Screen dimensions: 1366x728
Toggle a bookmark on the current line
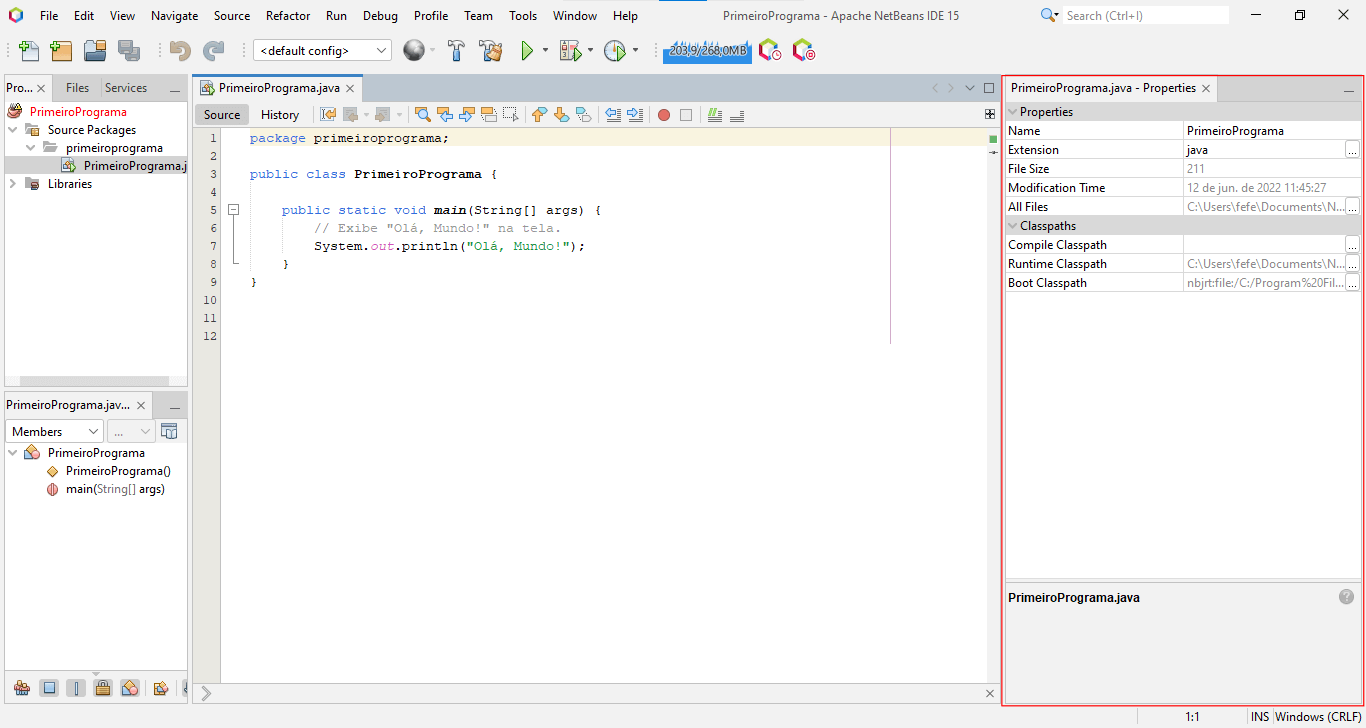pos(583,114)
